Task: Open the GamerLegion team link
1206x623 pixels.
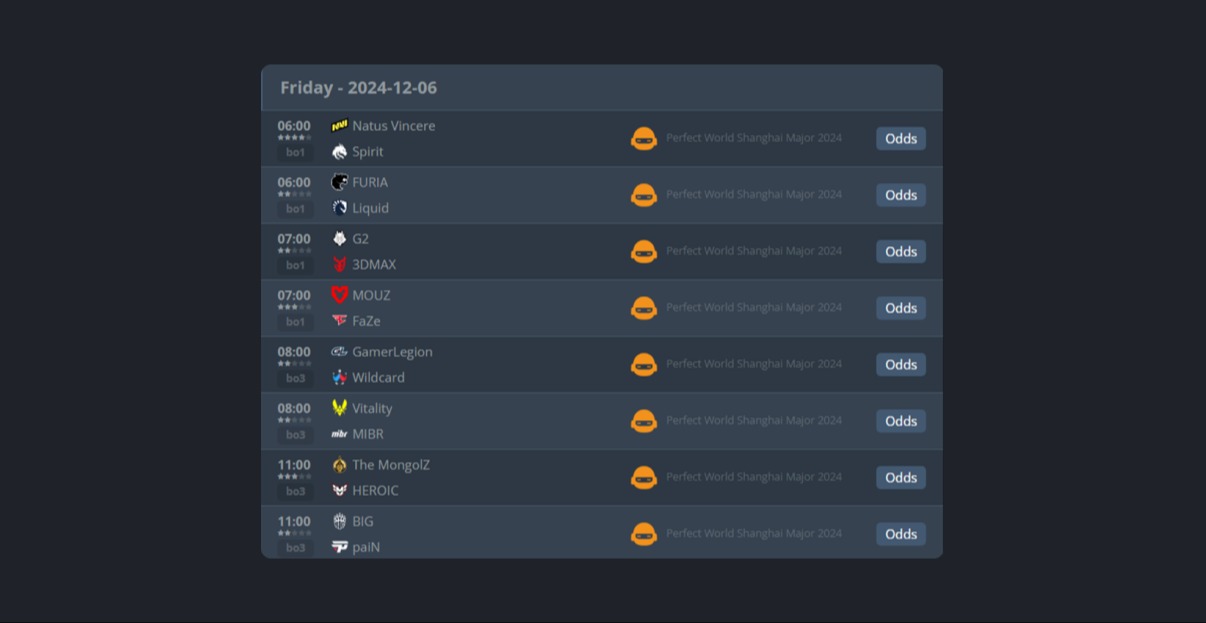Action: coord(392,352)
